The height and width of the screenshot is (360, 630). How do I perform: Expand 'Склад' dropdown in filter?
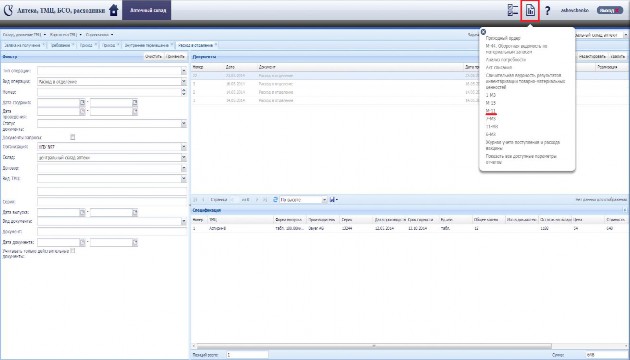(x=184, y=158)
